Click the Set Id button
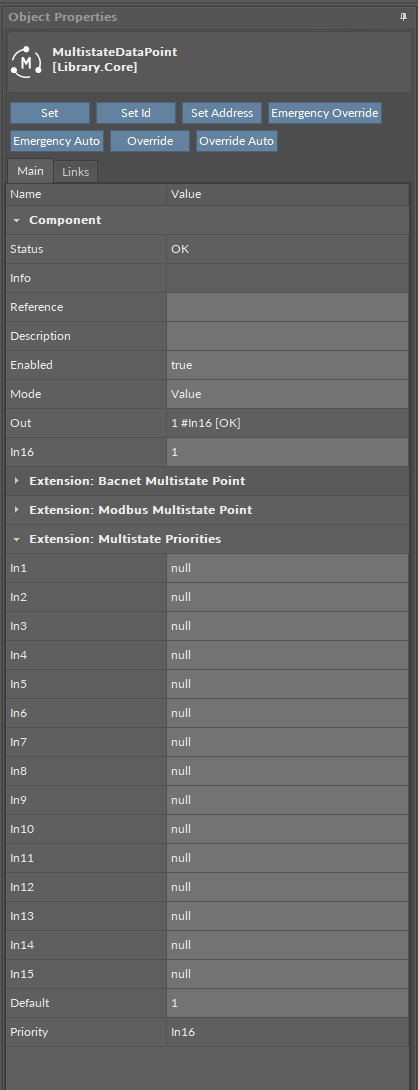The image size is (418, 1090). click(x=136, y=113)
